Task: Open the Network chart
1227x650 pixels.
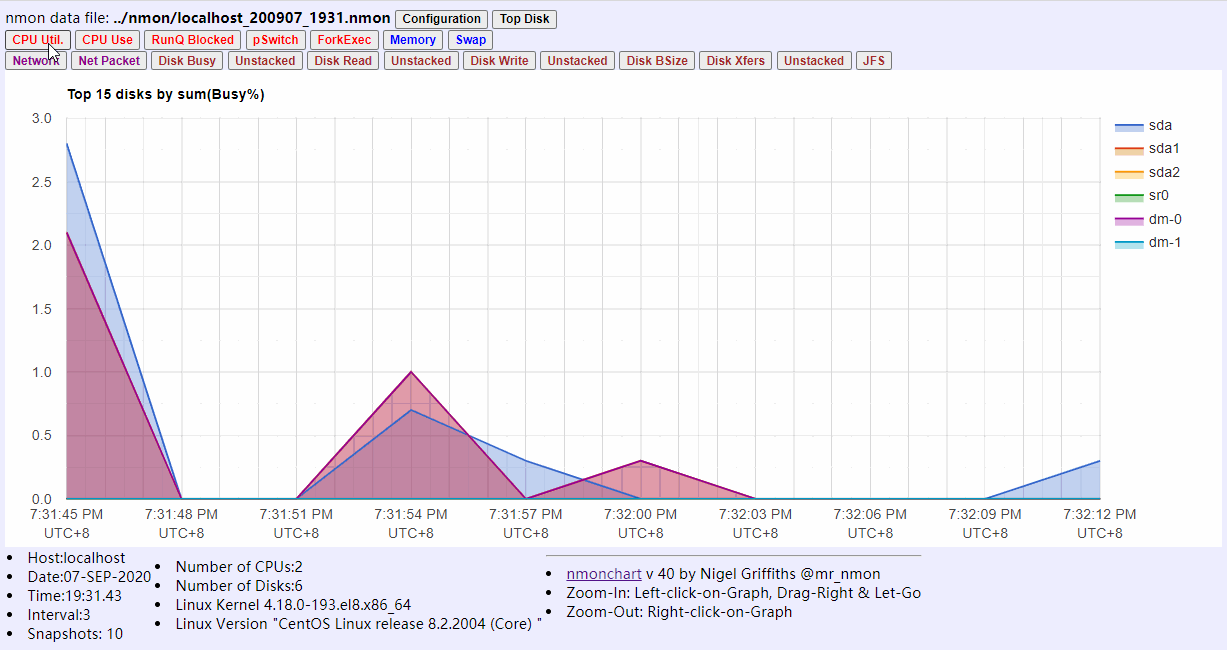Action: (x=36, y=60)
